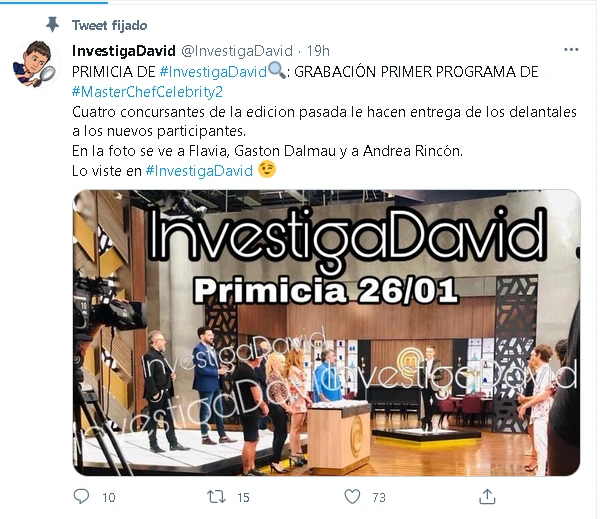Click the pinned tweet pin icon
This screenshot has height=519, width=600.
tap(52, 24)
